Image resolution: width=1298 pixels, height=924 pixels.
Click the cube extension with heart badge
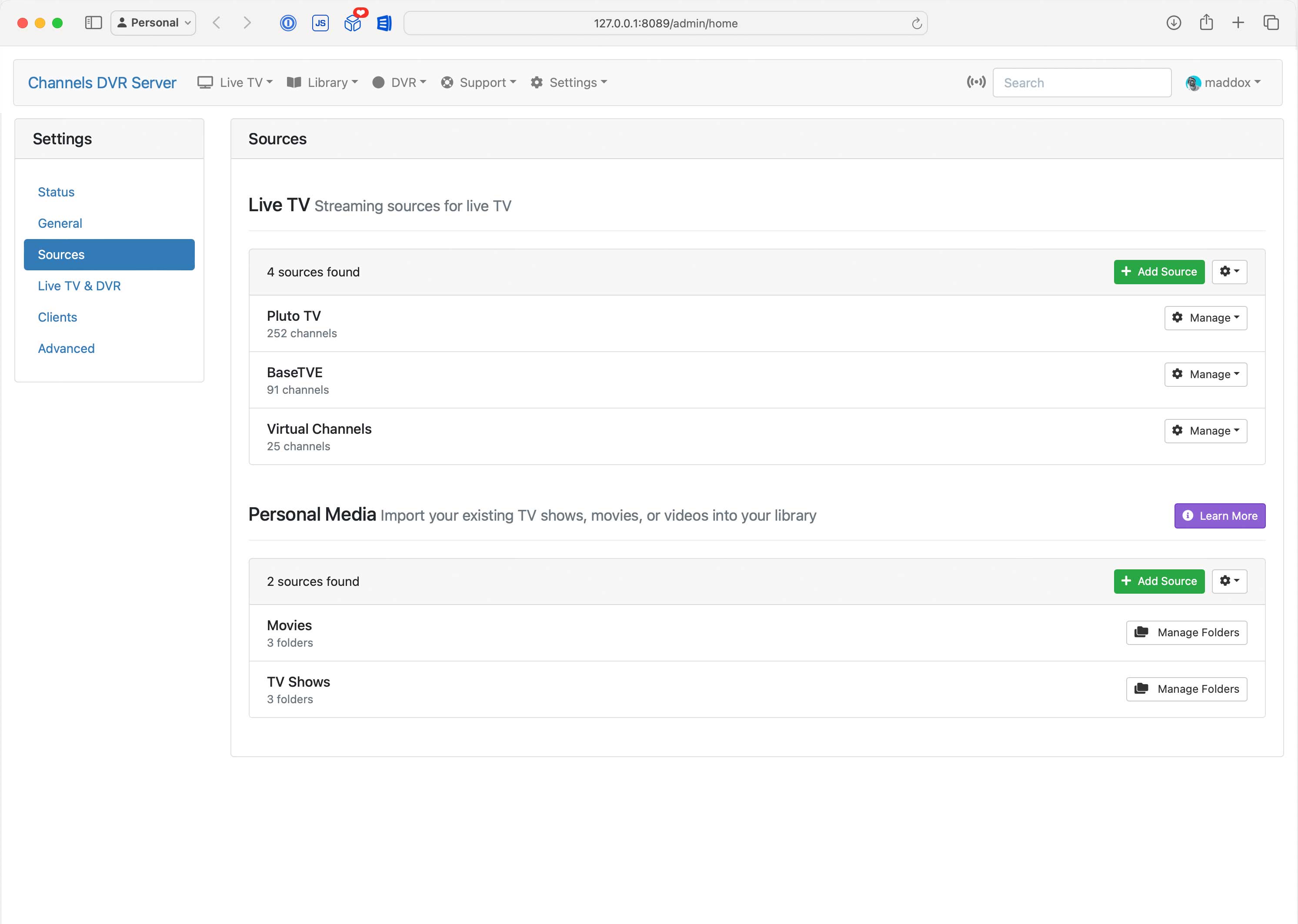point(353,23)
